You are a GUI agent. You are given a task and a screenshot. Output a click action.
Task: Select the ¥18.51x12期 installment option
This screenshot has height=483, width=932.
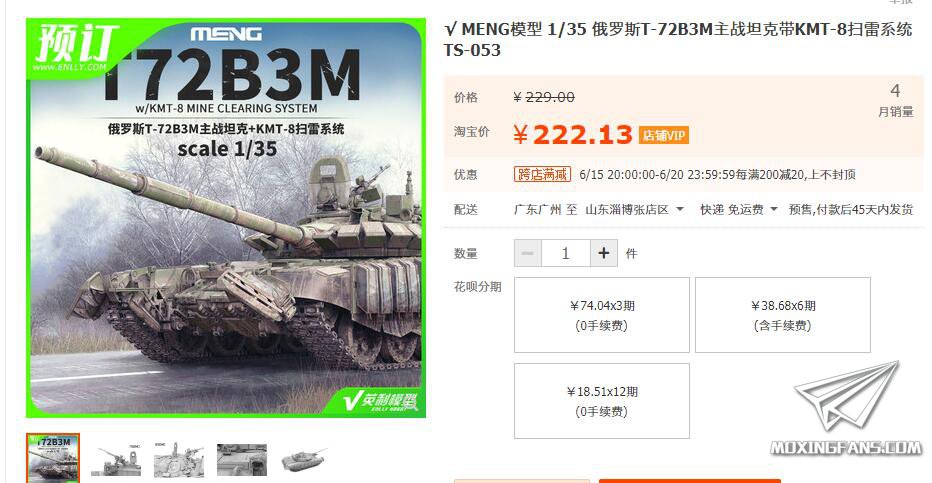coord(602,401)
